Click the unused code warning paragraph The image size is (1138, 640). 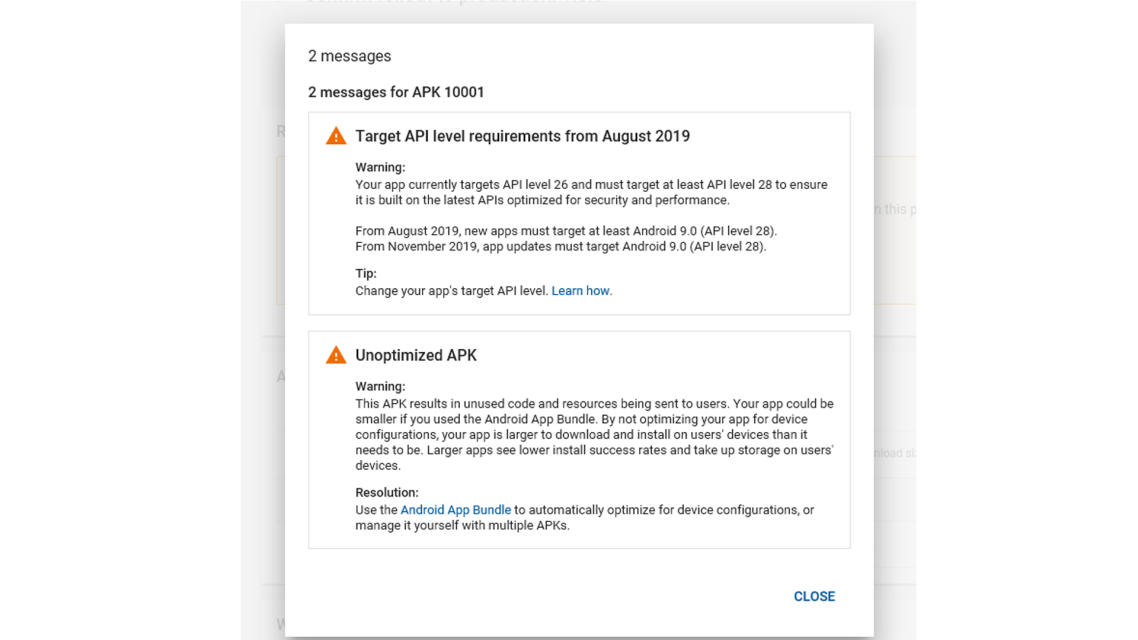tap(592, 434)
